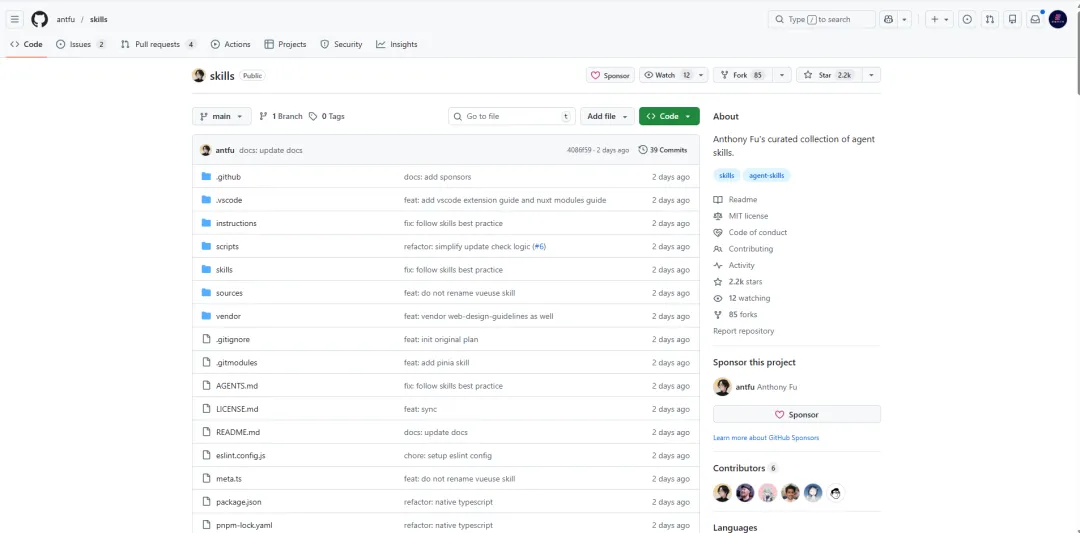Click the repository owner avatar beside skills title
The image size is (1080, 533).
(x=198, y=76)
